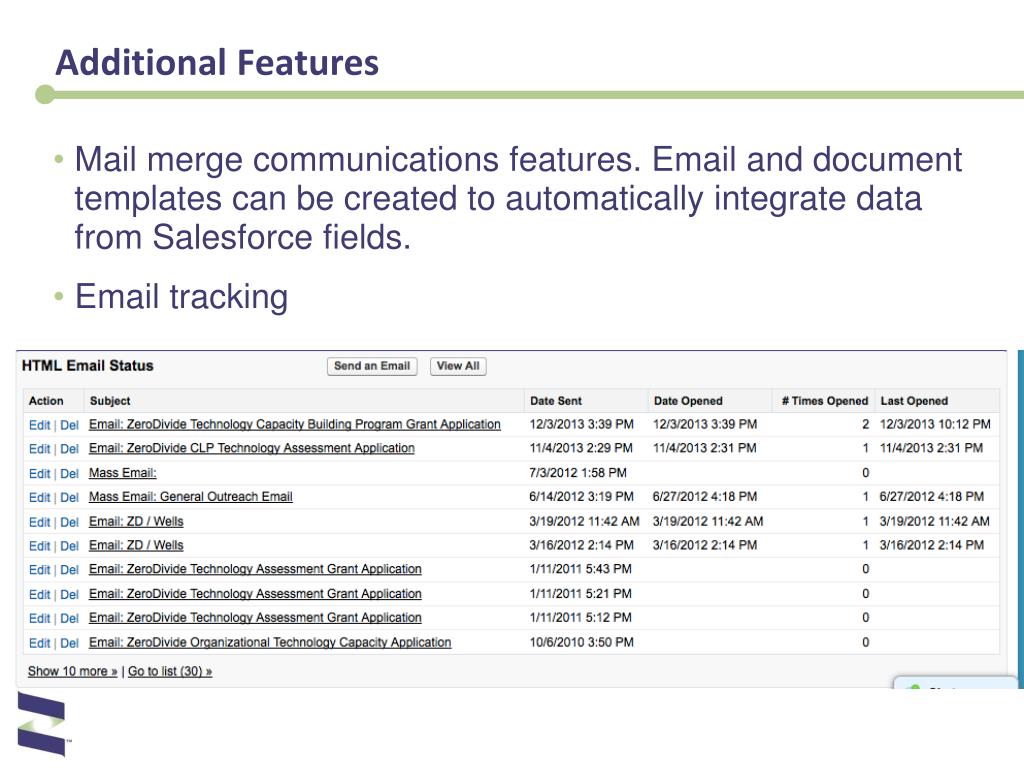Viewport: 1024px width, 768px height.
Task: Delete the Capacity Building Program Grant Application row
Action: 69,425
